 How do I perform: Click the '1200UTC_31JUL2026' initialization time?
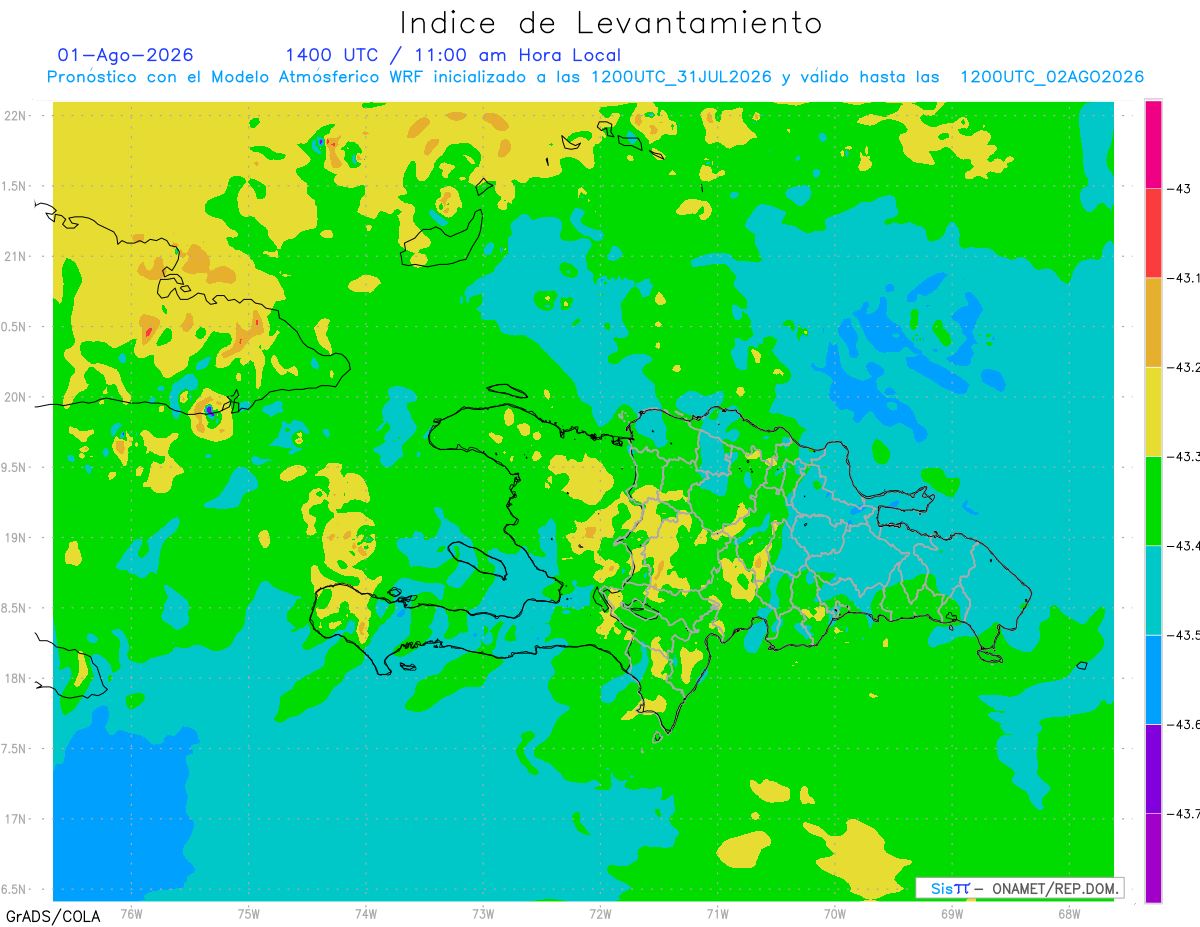[681, 77]
